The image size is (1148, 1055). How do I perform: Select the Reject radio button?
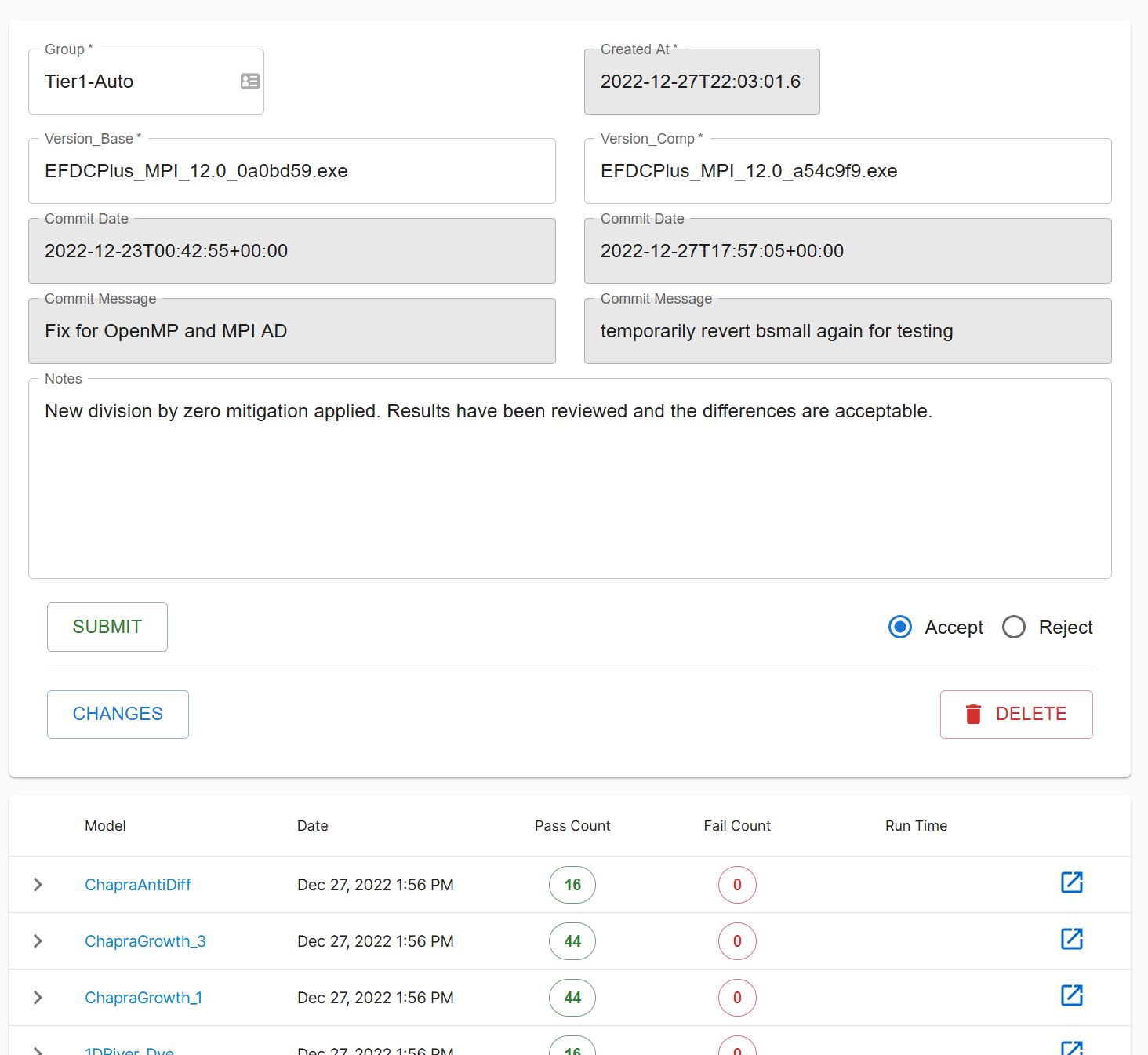[x=1013, y=627]
